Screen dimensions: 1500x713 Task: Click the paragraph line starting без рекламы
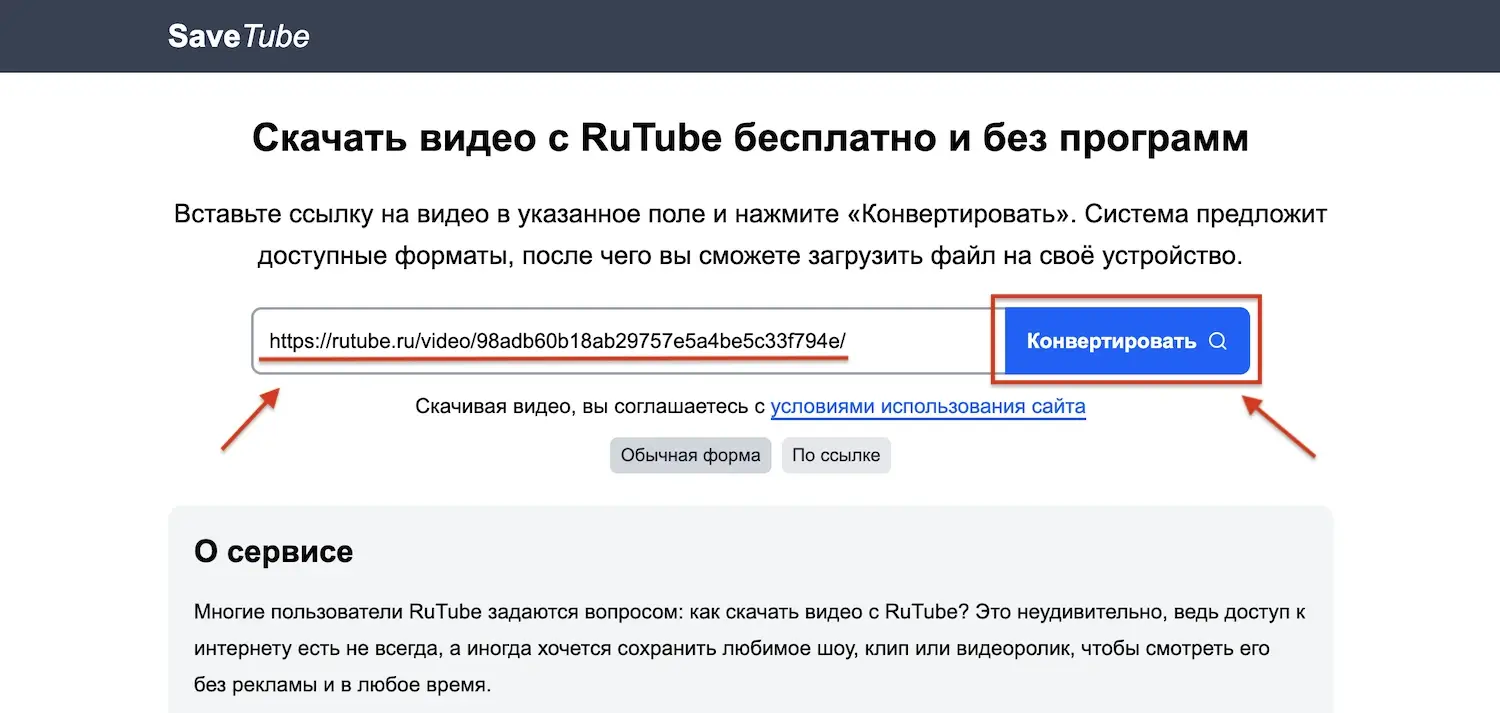342,686
